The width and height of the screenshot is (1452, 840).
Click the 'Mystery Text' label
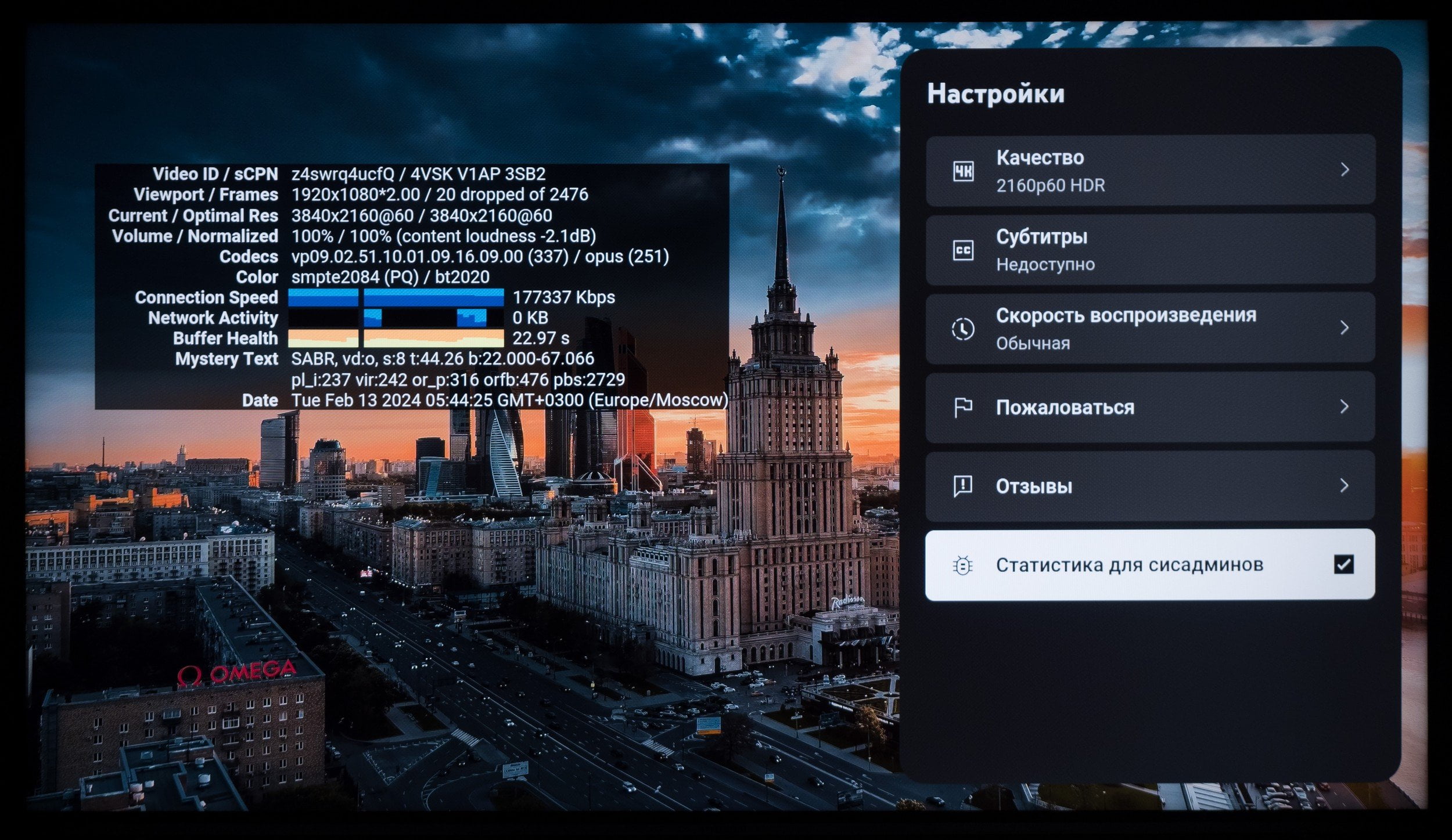pyautogui.click(x=227, y=359)
